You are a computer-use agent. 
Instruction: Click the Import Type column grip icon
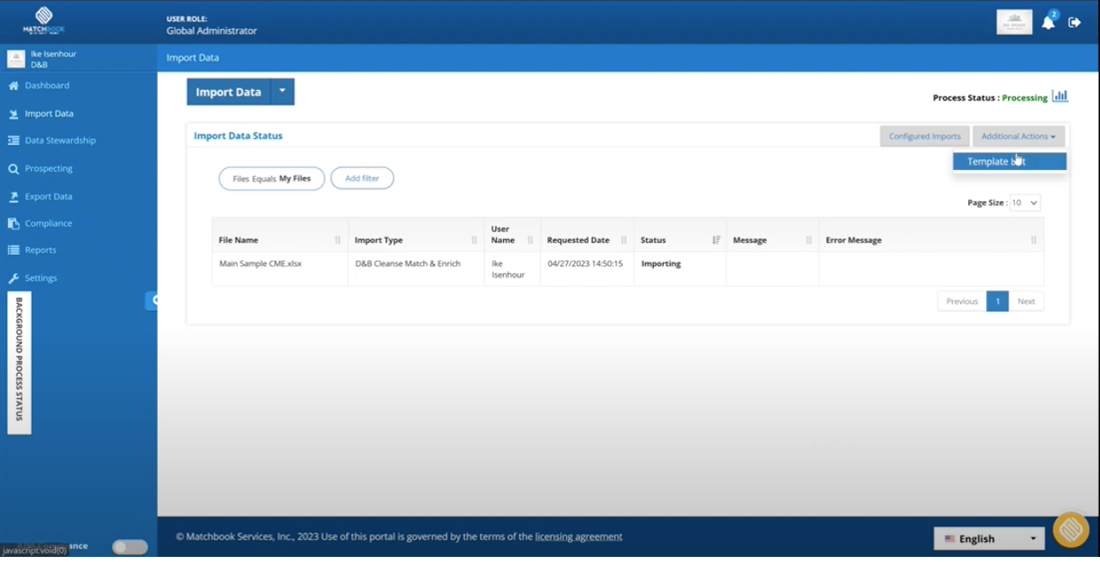click(x=474, y=240)
